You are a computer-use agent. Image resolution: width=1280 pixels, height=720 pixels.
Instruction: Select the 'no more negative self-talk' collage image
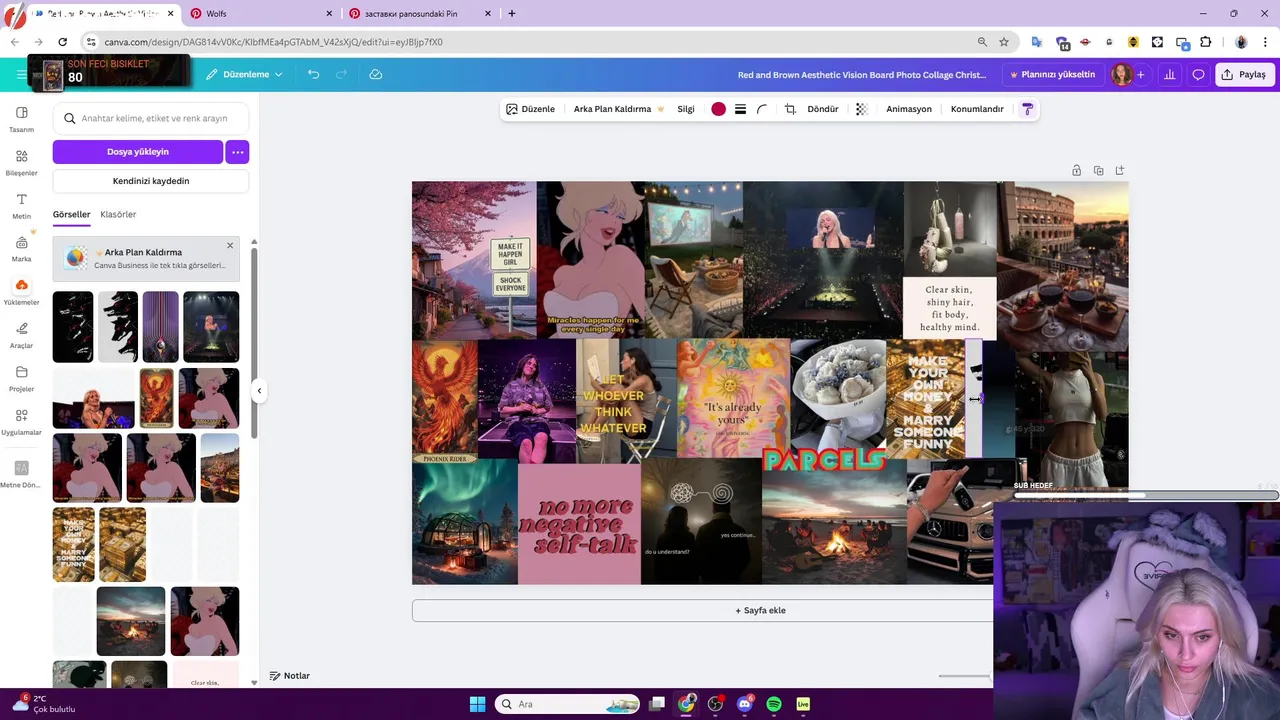click(579, 524)
